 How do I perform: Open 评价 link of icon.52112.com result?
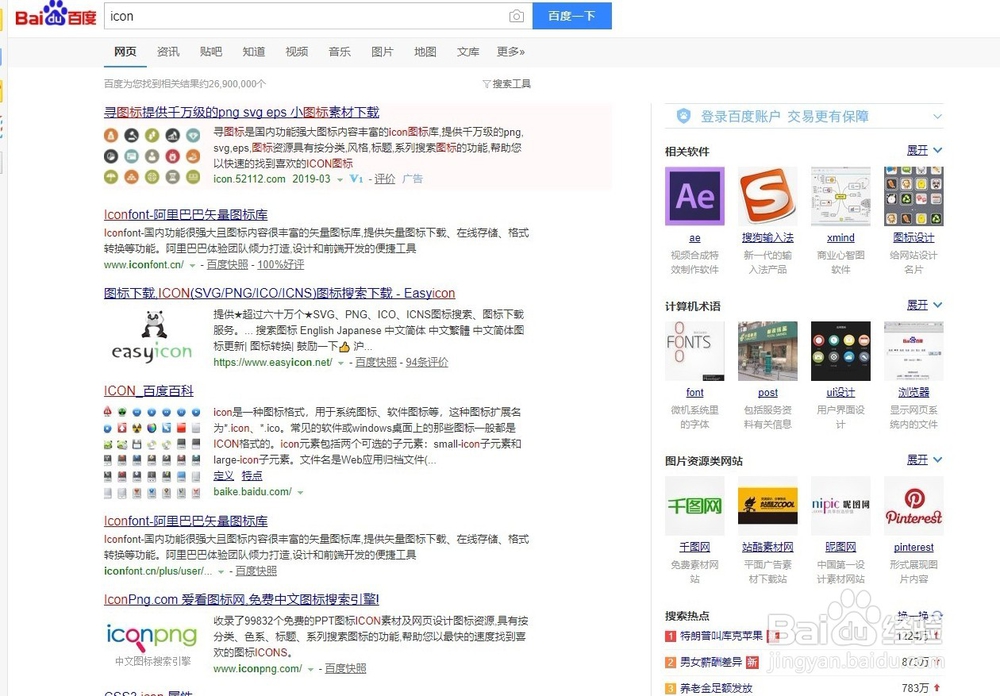(x=385, y=179)
